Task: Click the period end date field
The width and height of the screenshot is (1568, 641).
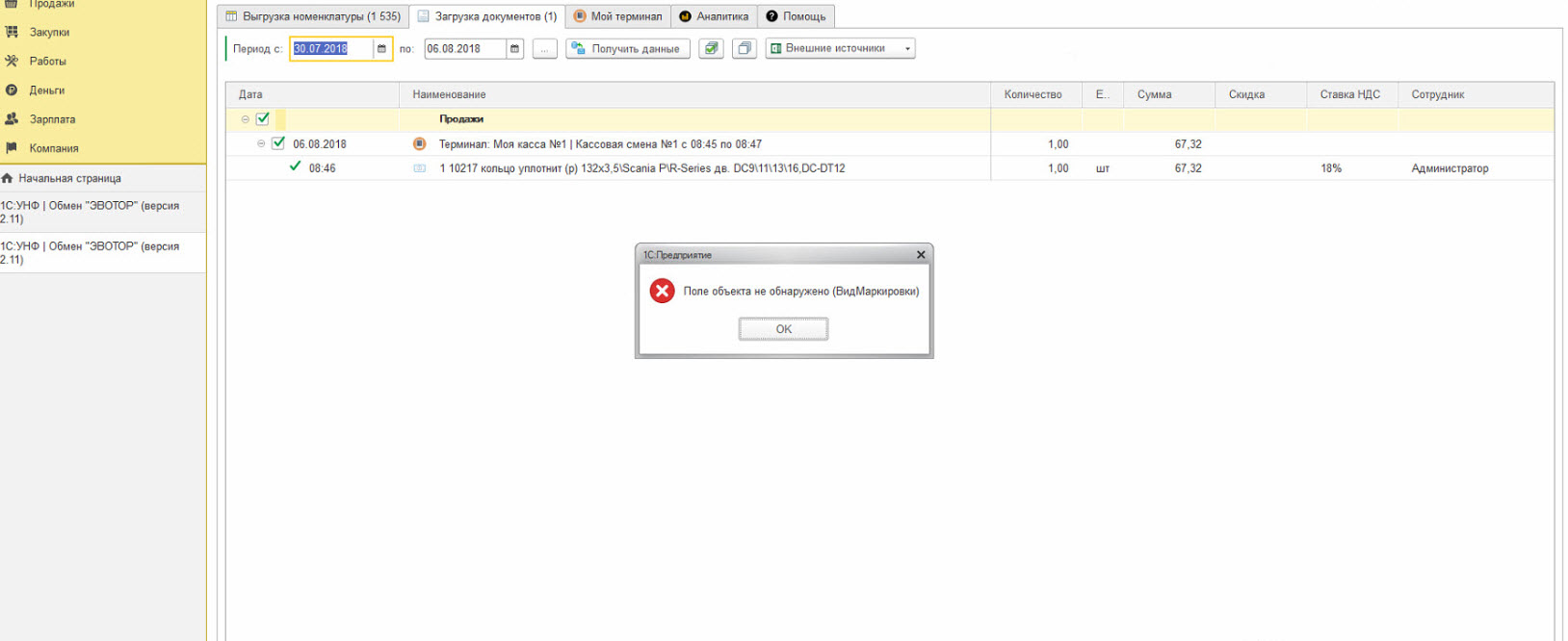Action: [464, 49]
